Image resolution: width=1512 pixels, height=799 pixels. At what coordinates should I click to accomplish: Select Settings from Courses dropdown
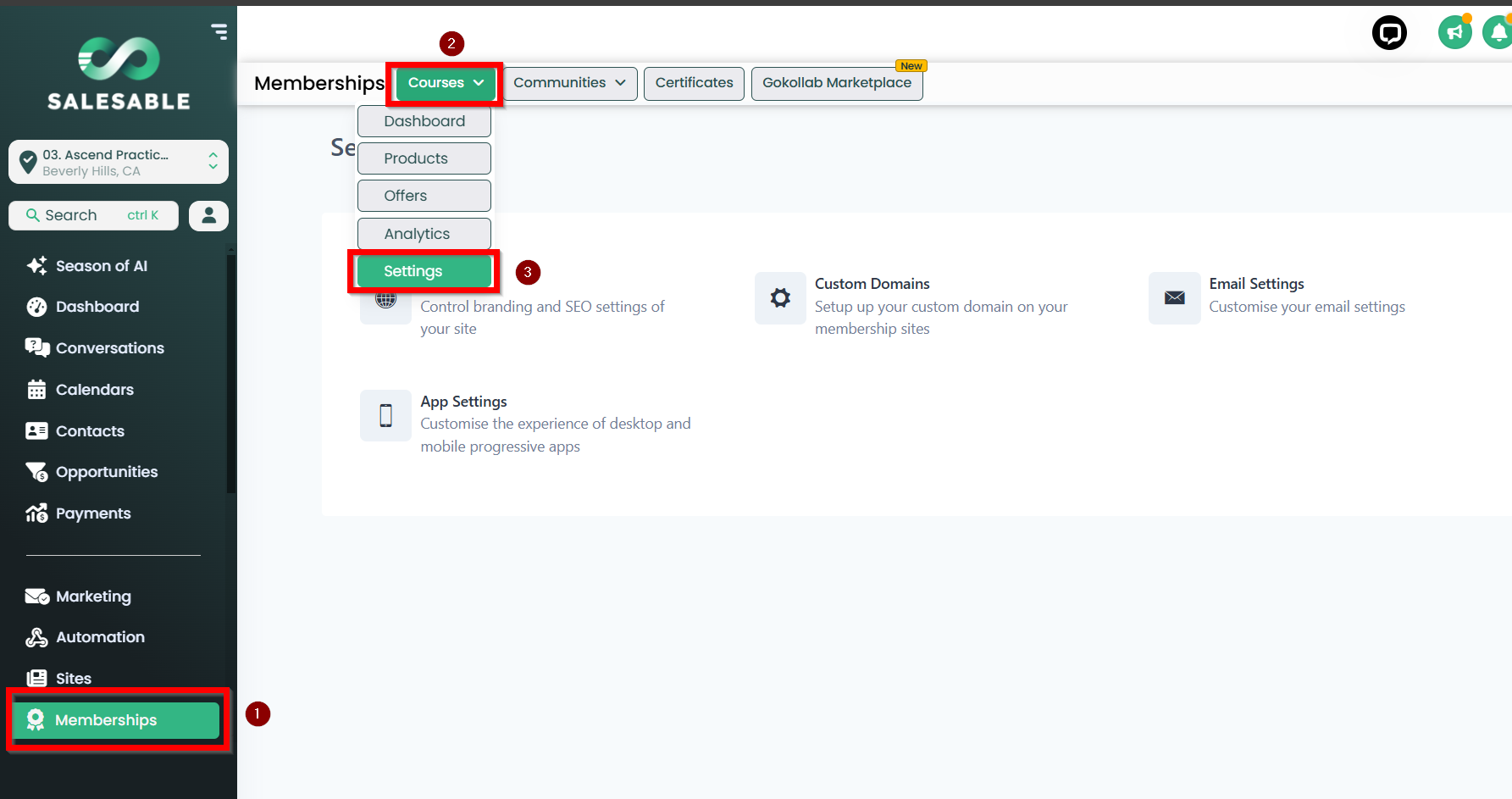click(424, 271)
